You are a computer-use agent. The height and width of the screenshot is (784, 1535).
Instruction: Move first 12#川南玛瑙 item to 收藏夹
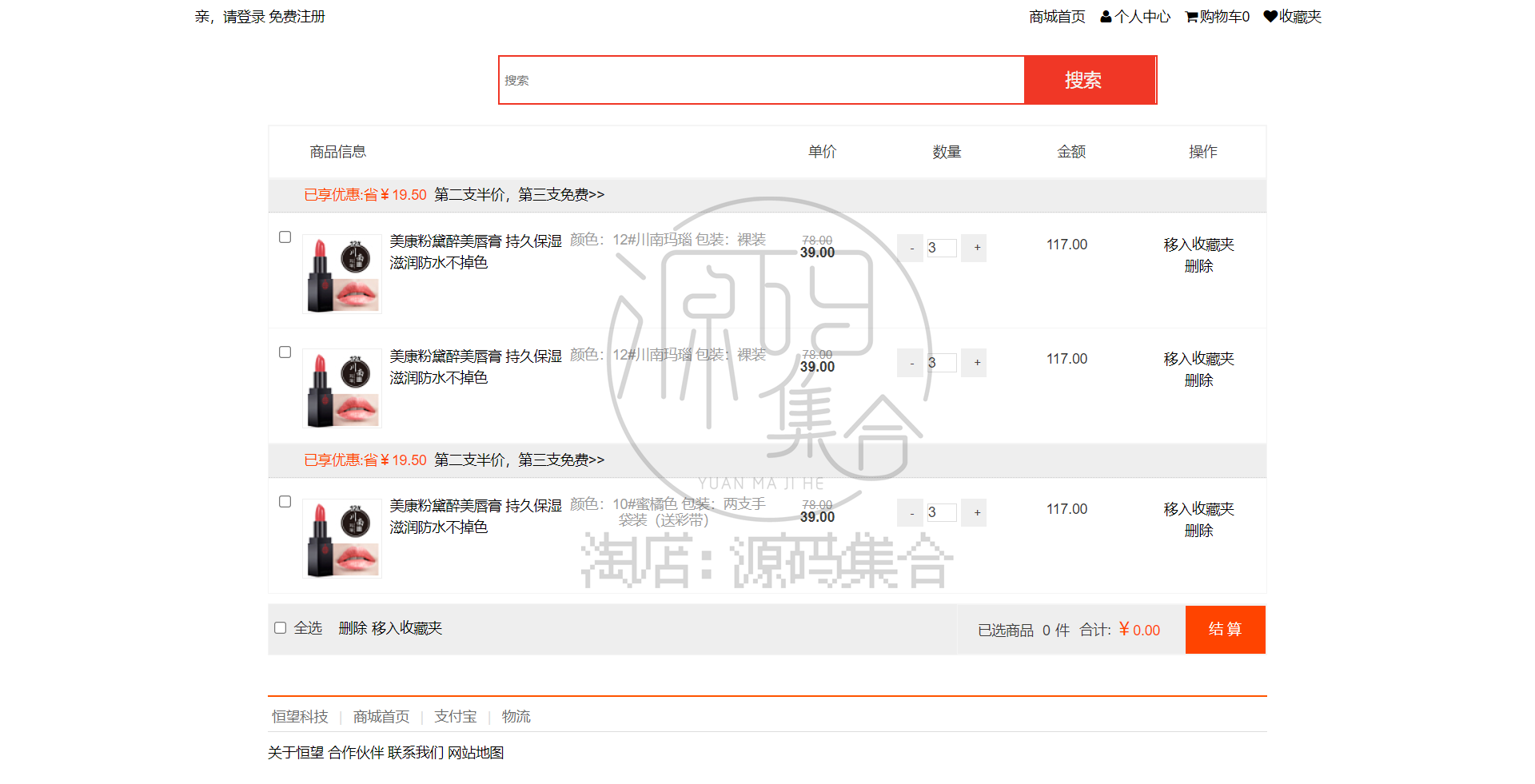pyautogui.click(x=1198, y=245)
